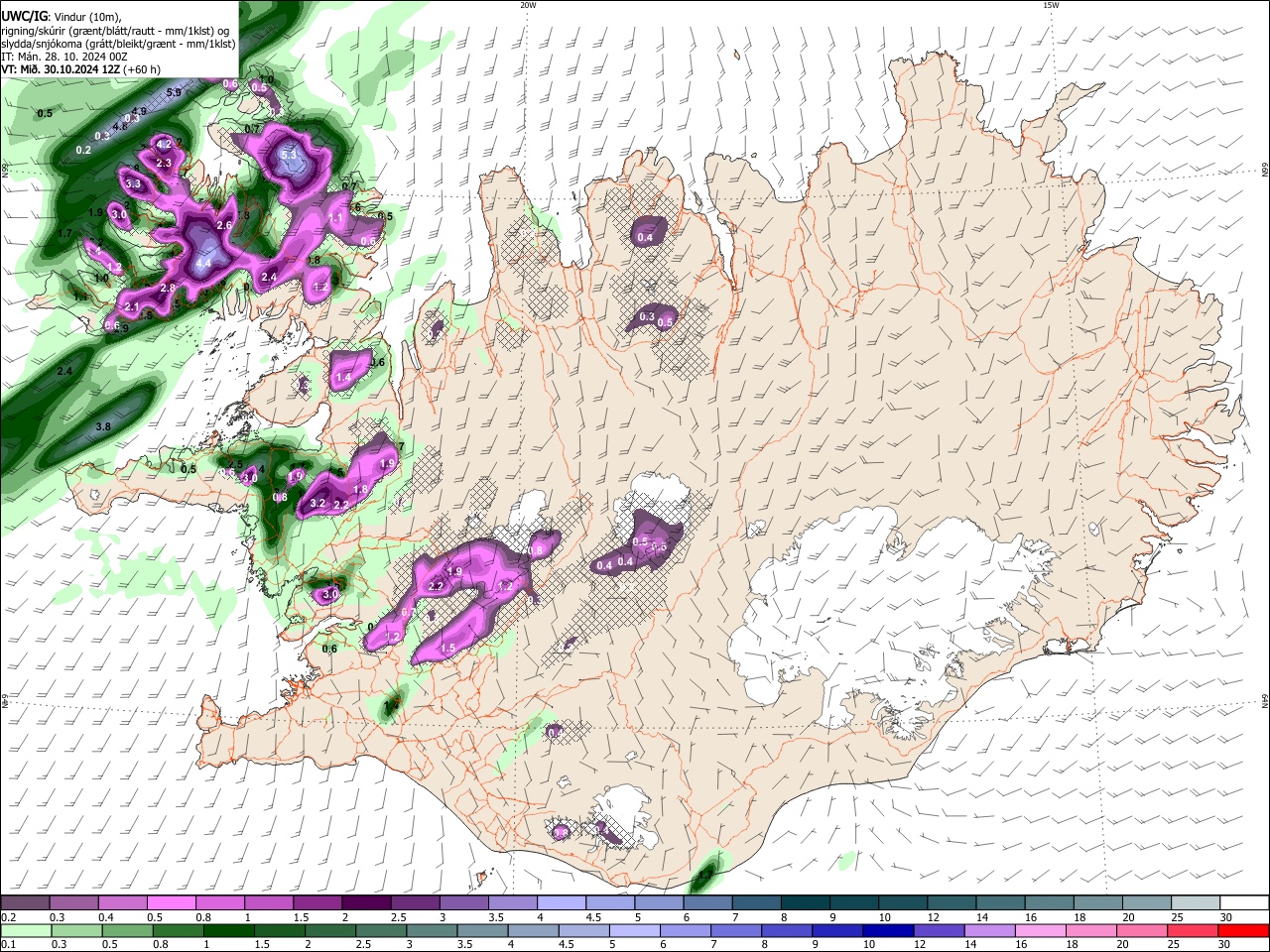
Task: Click the bright pink 0.5–0.8 swatch in upper legend
Action: coord(171,903)
